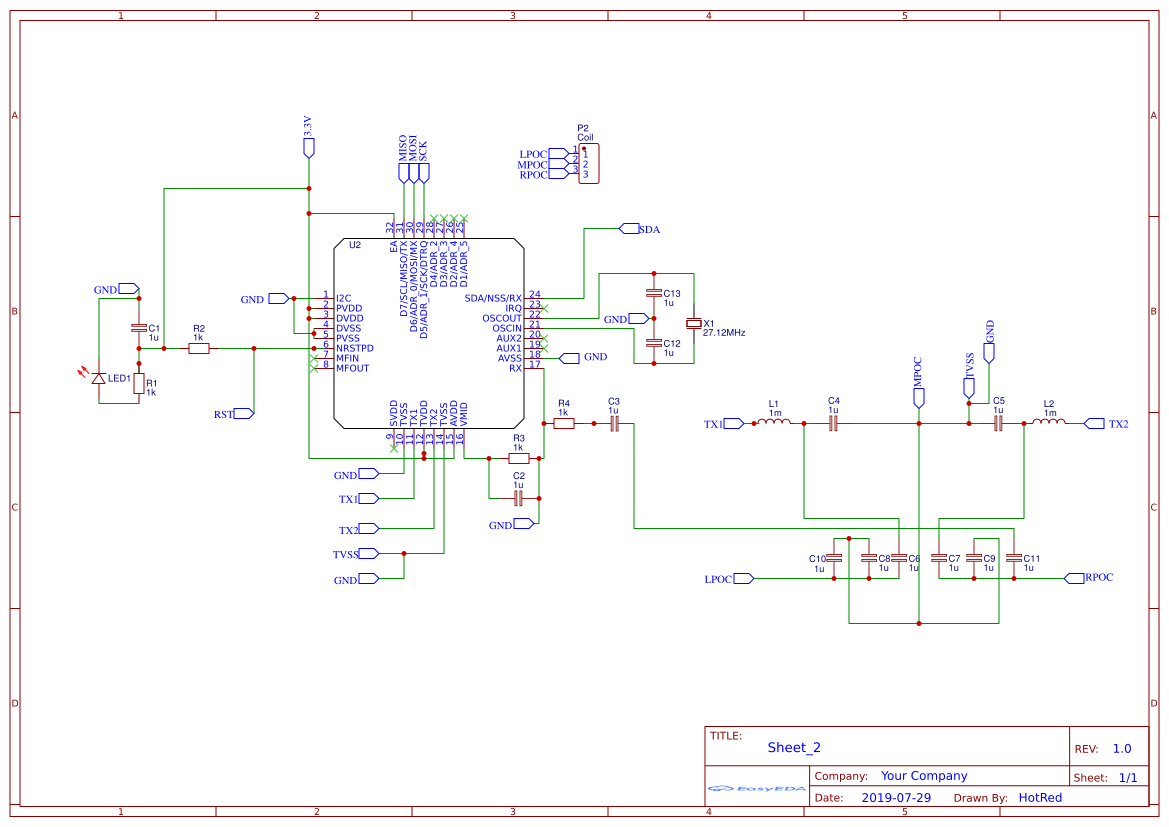Click the EasyEDA logo in title block
This screenshot has height=827, width=1169.
click(x=756, y=789)
